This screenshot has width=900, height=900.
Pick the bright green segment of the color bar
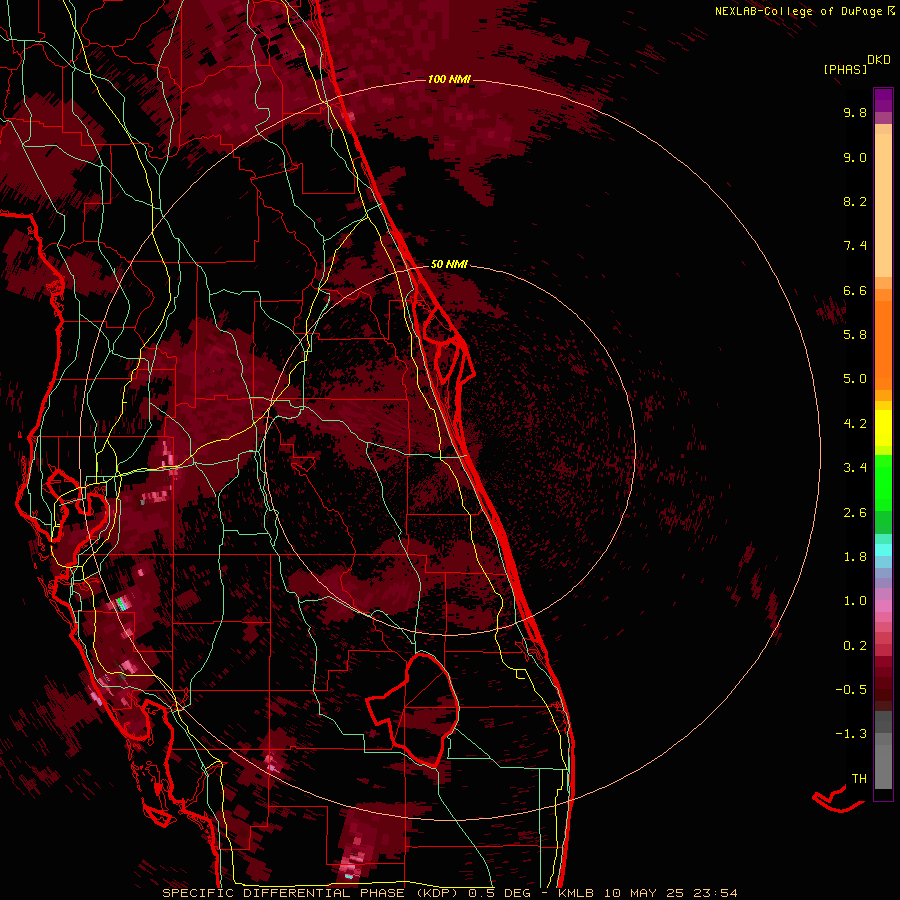[x=883, y=482]
